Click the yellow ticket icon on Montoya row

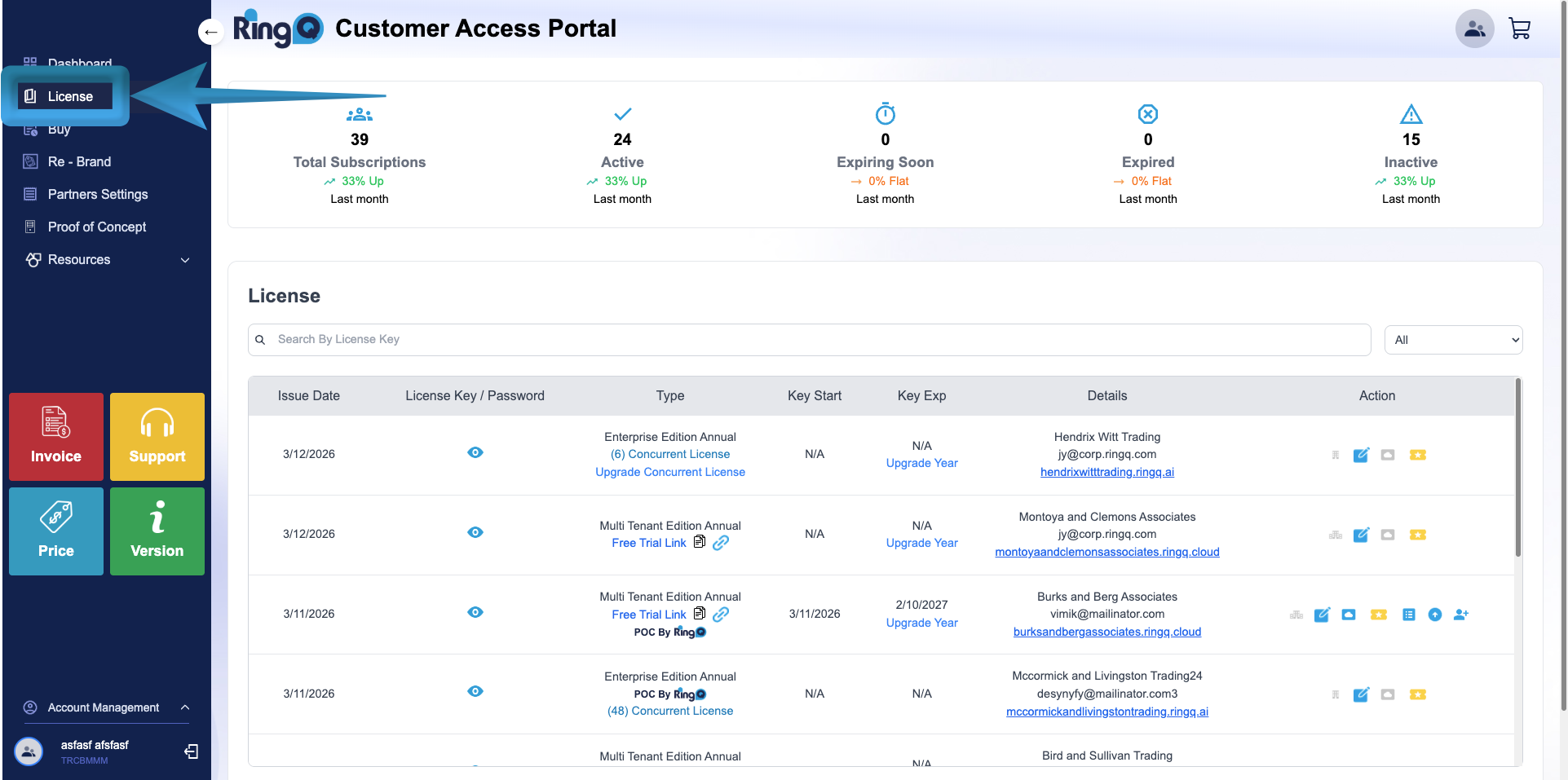coord(1419,535)
